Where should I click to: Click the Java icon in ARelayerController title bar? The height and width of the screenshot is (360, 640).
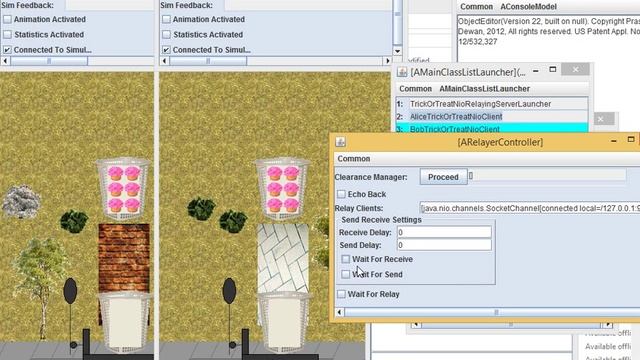[x=340, y=142]
